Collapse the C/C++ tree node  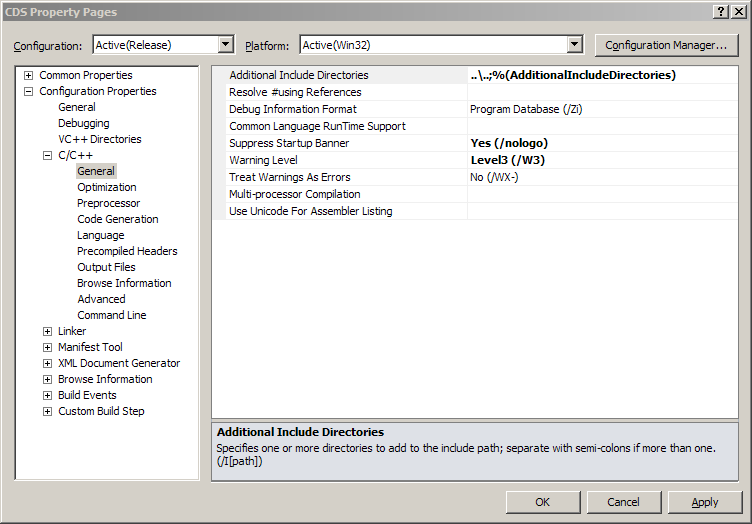47,156
